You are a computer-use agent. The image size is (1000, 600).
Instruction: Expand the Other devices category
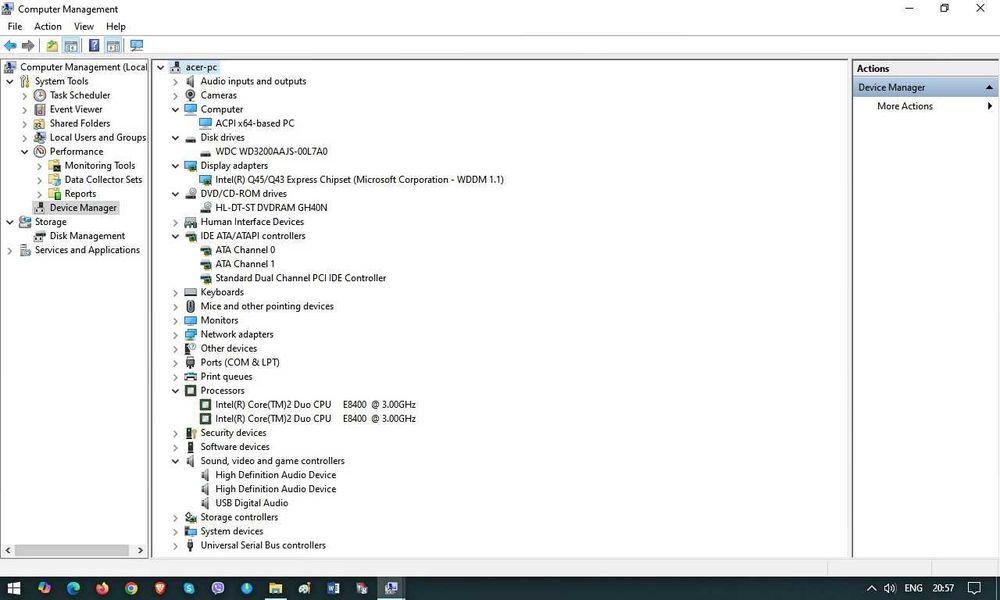click(x=175, y=349)
